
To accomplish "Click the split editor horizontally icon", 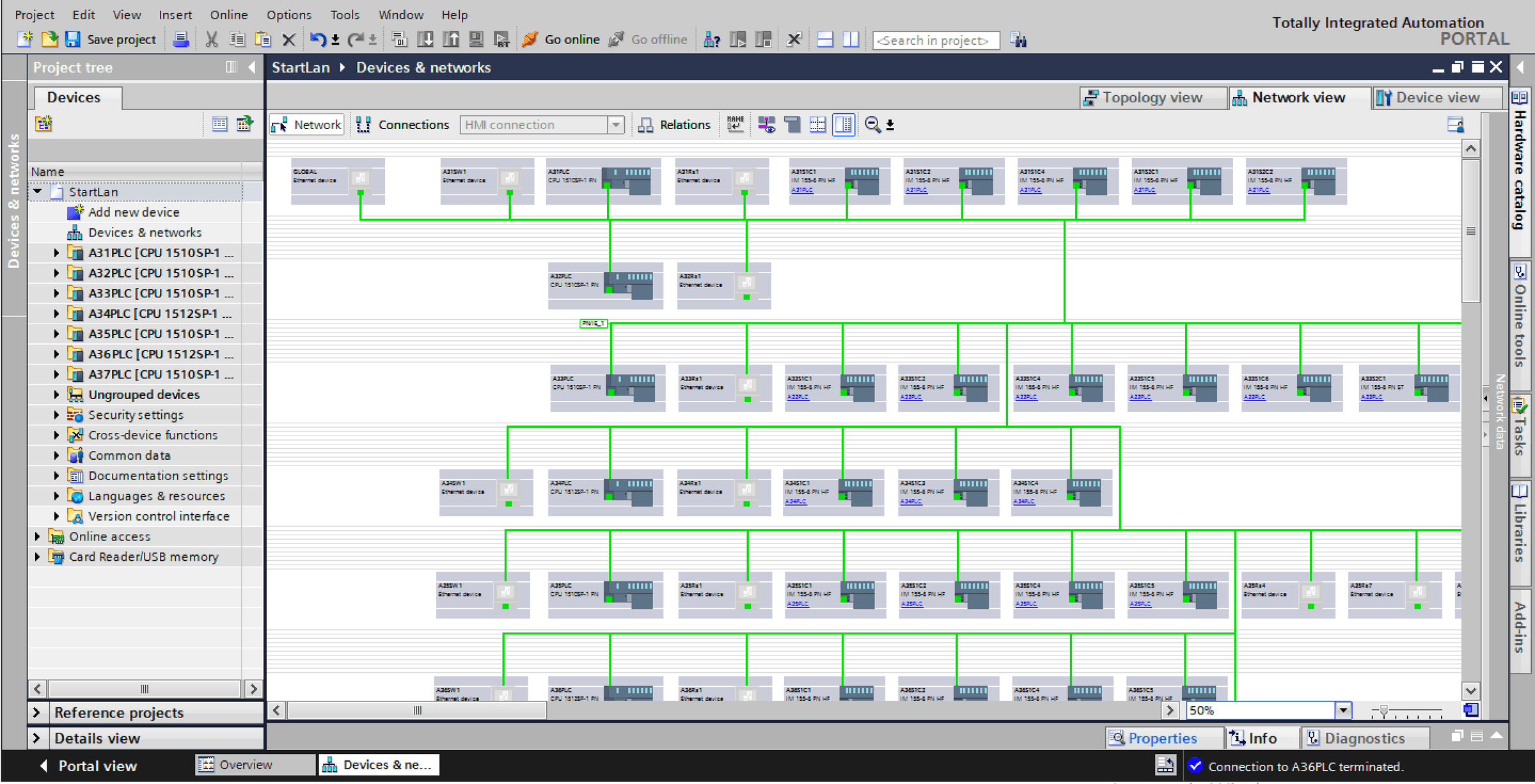I will point(825,40).
